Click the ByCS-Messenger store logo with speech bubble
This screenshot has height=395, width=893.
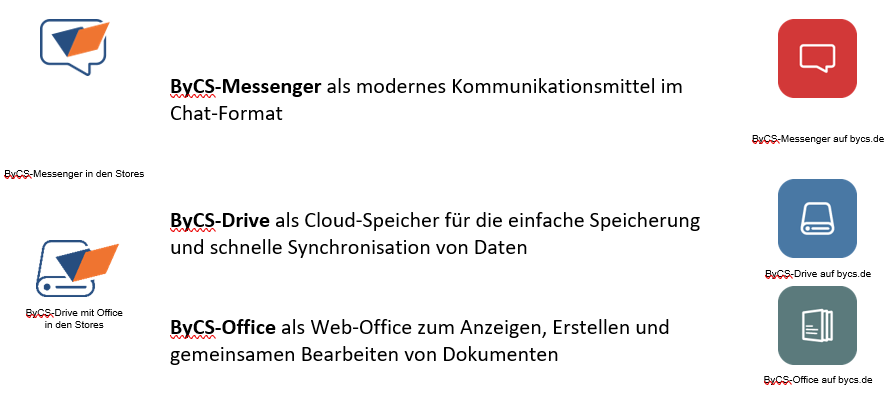pyautogui.click(x=74, y=47)
